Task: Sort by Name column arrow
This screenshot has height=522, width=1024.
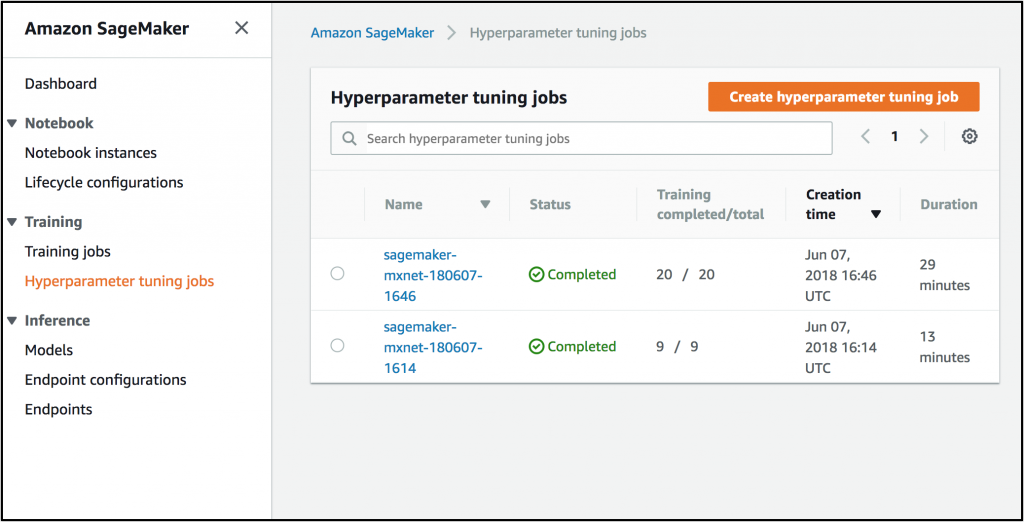Action: coord(485,204)
